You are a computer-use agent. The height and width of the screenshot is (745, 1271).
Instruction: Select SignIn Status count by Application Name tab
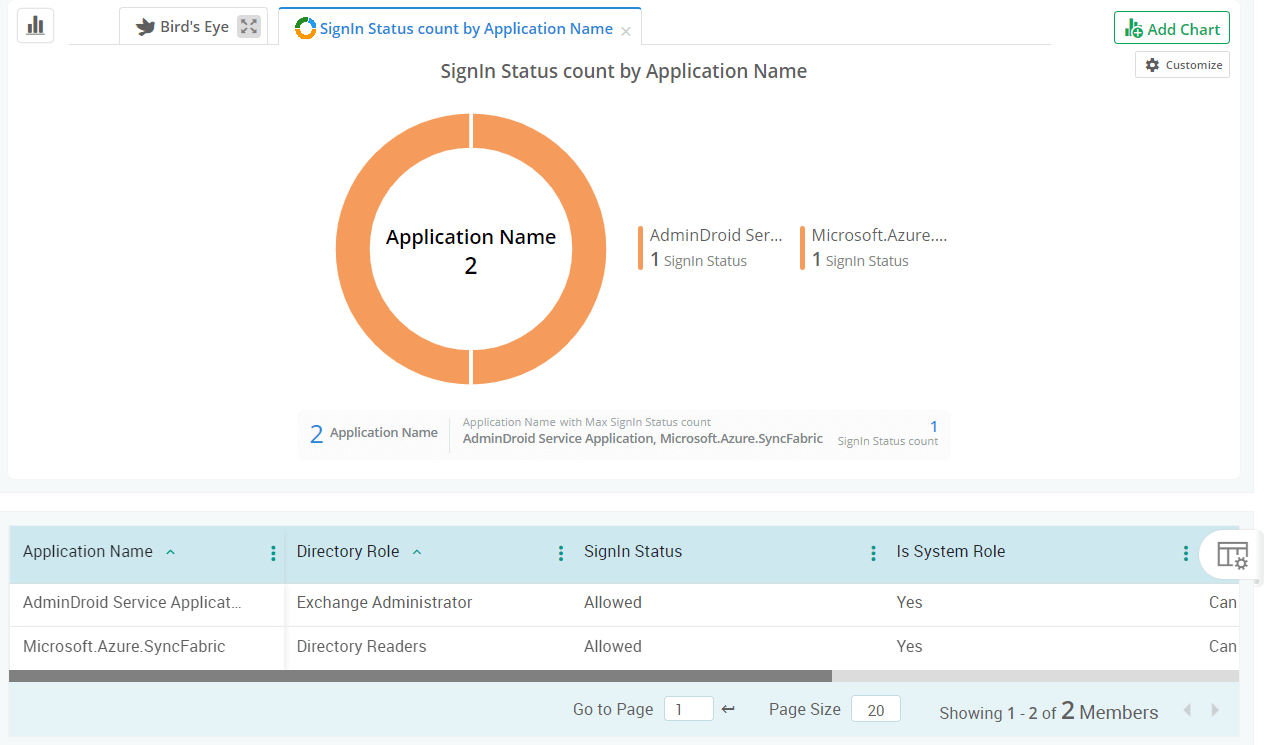(465, 29)
